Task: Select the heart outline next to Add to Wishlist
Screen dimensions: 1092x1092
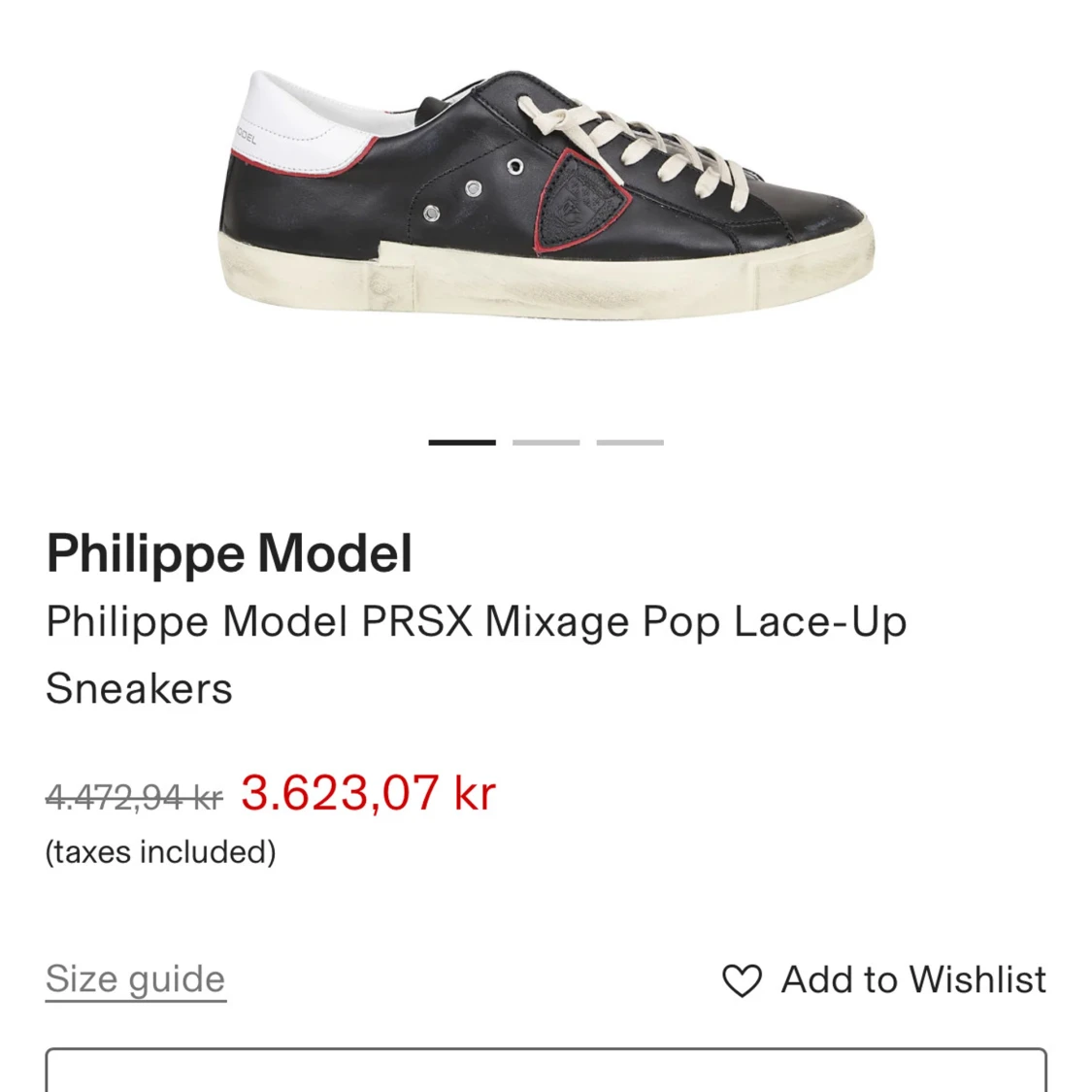Action: coord(742,982)
